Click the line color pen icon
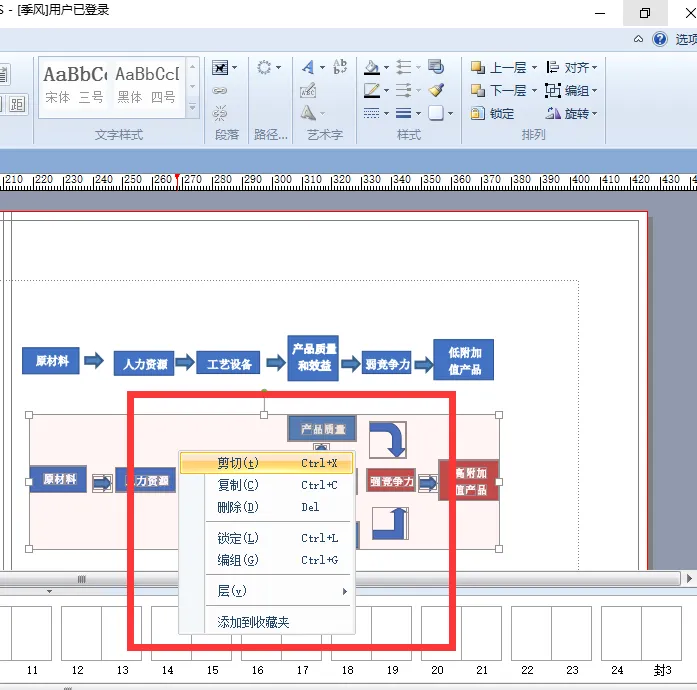 click(x=372, y=91)
